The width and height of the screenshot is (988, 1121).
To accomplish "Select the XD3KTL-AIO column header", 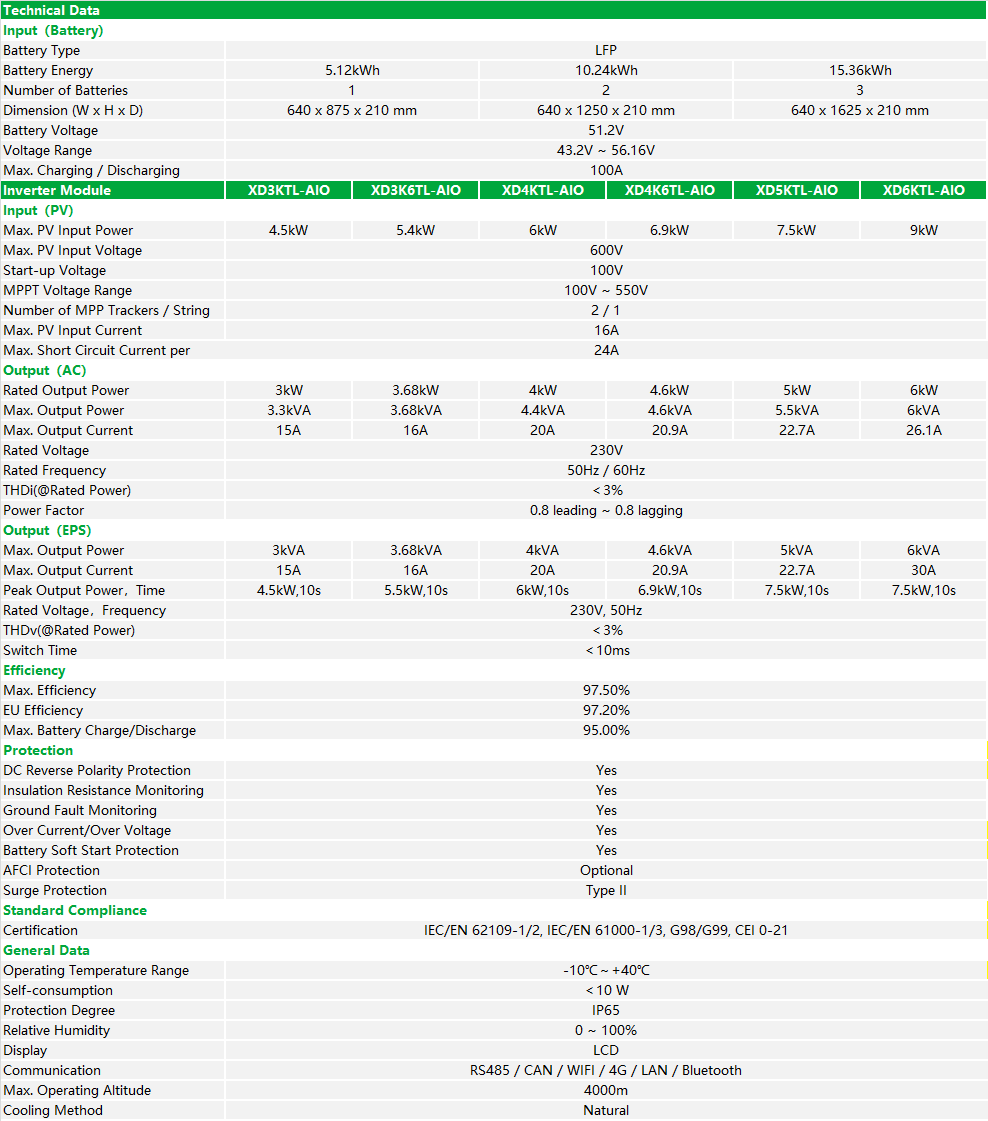I will click(x=289, y=190).
